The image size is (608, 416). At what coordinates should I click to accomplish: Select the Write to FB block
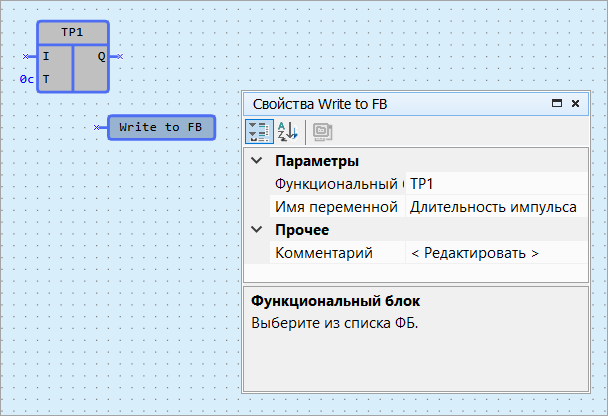coord(161,127)
